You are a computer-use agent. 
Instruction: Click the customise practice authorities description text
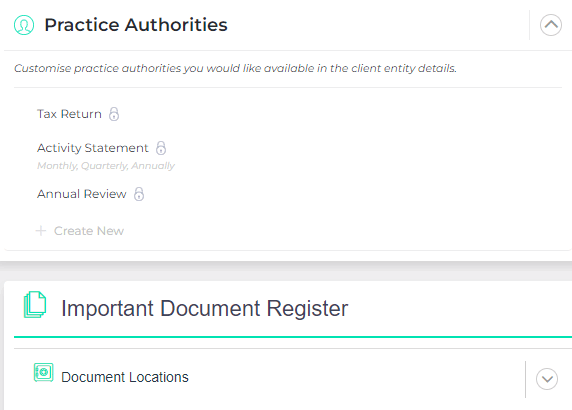[x=235, y=68]
